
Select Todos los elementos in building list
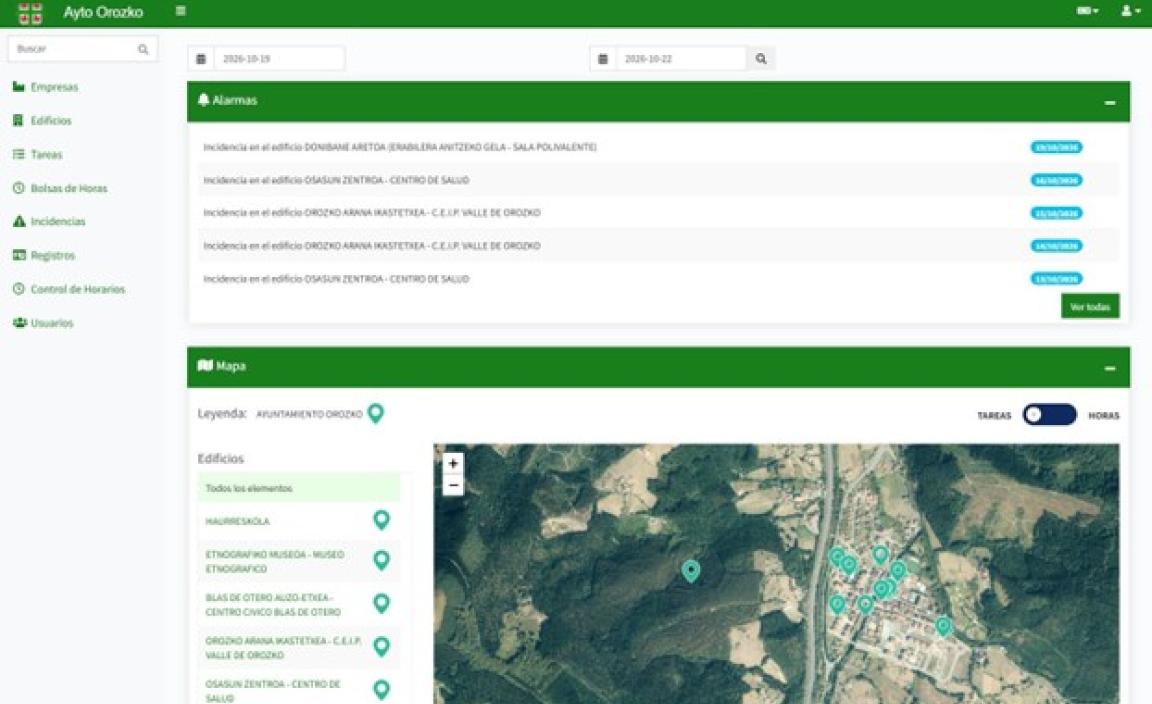click(299, 488)
